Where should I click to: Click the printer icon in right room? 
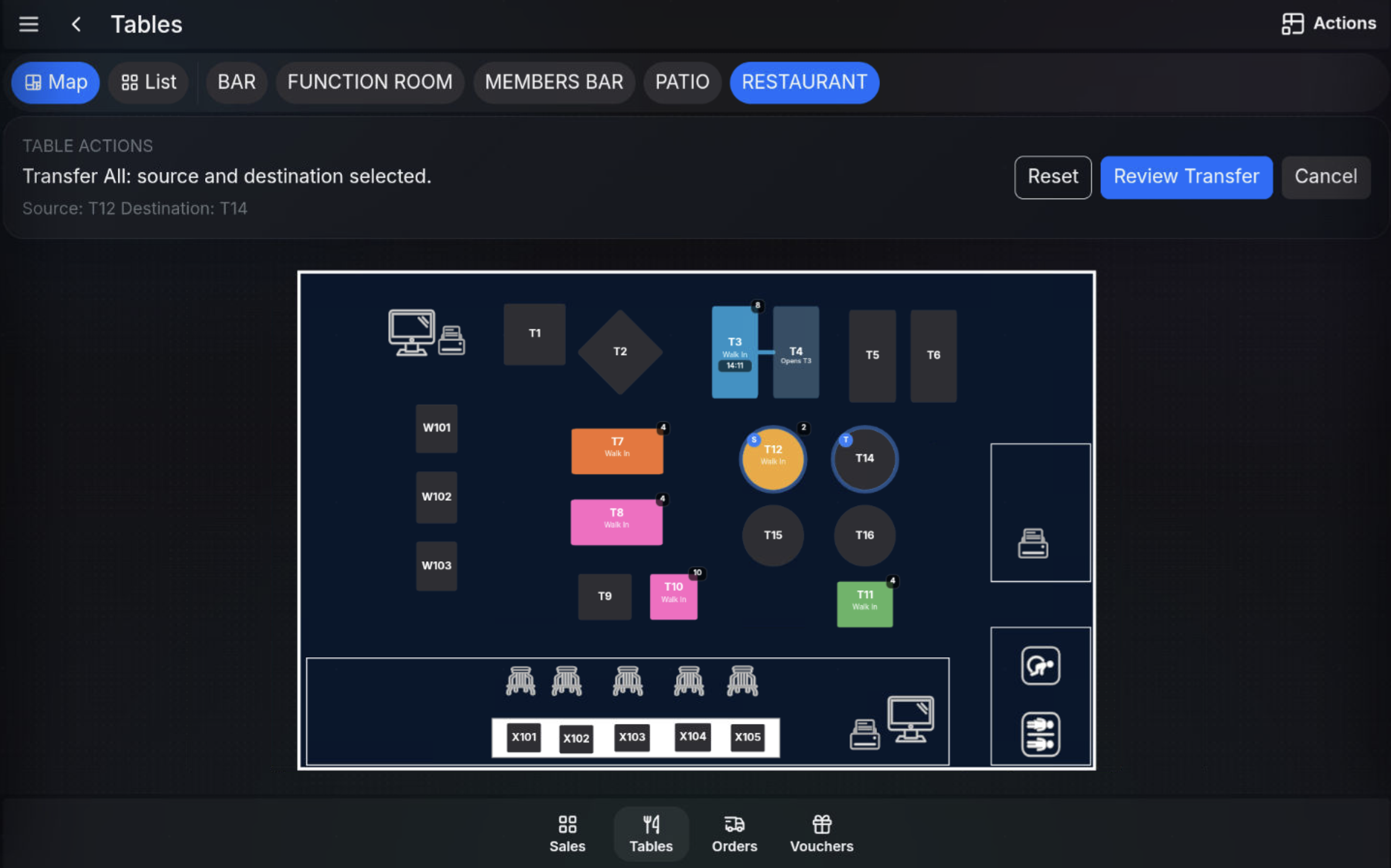click(1032, 543)
